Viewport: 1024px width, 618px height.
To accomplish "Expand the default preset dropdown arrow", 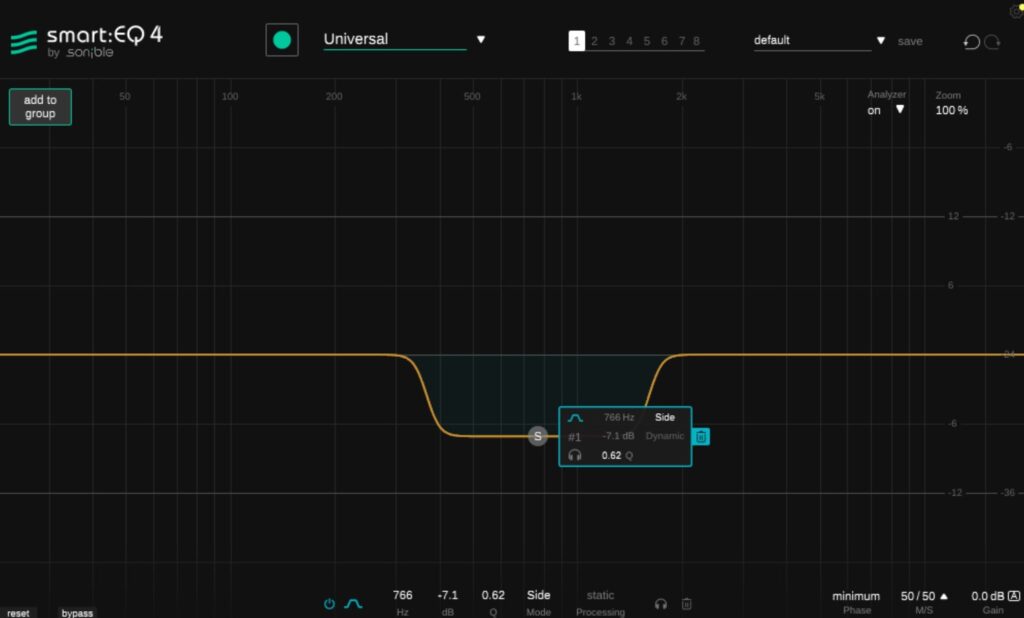I will pos(880,41).
